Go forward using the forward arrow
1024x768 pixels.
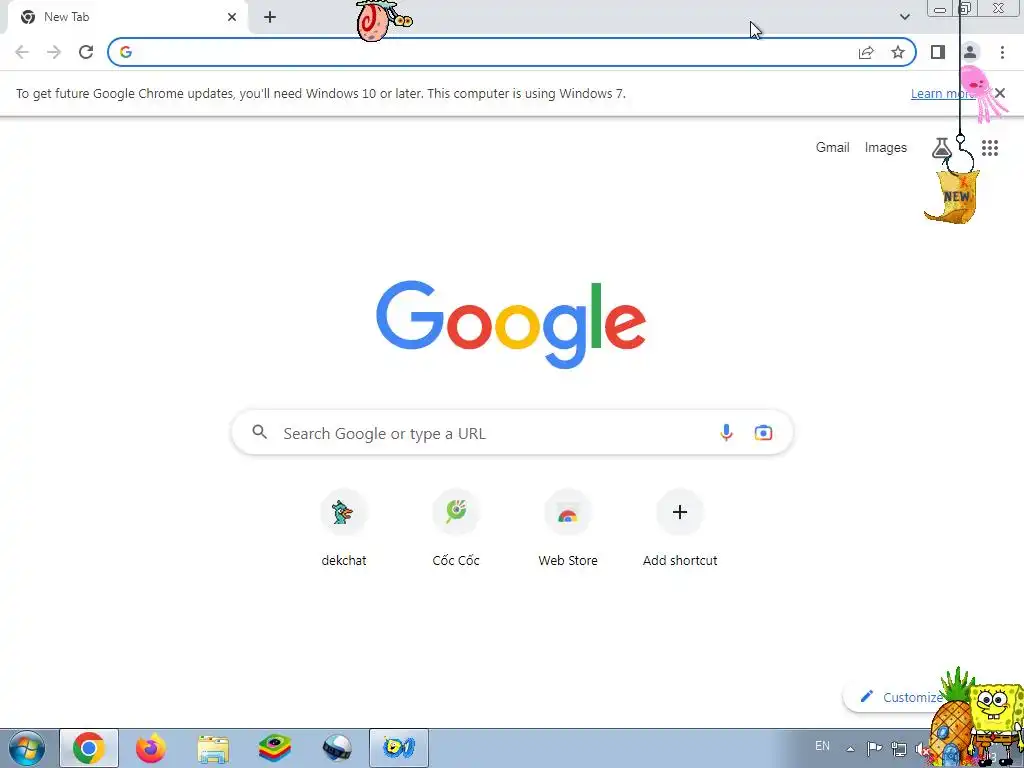54,52
